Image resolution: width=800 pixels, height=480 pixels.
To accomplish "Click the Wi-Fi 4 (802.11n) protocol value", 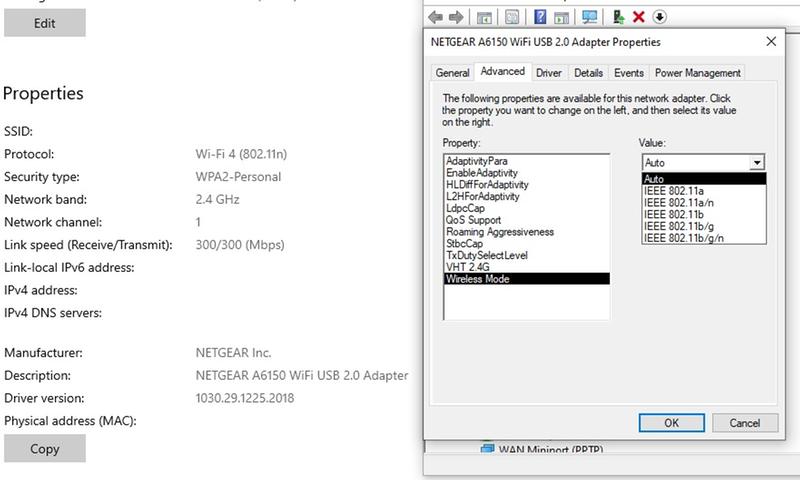I will pyautogui.click(x=241, y=154).
